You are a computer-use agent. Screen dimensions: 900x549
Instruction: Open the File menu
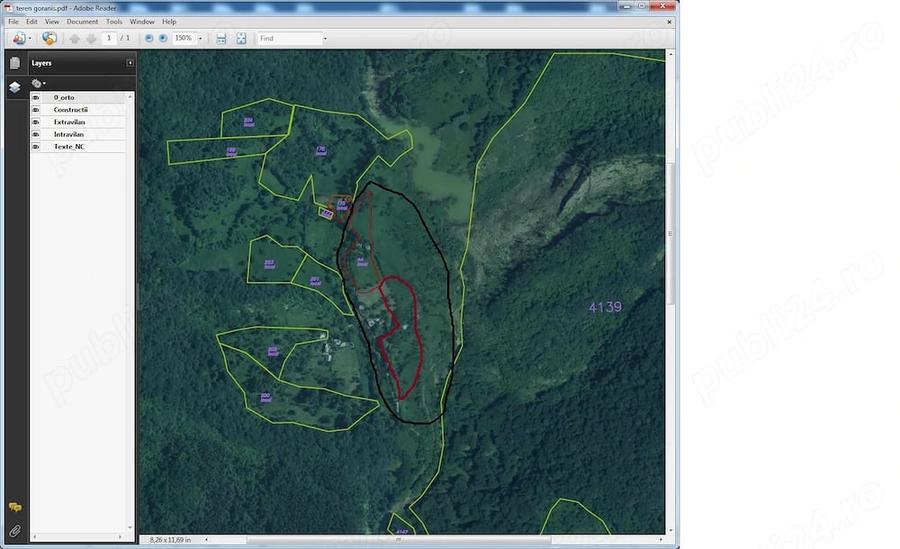click(x=13, y=22)
